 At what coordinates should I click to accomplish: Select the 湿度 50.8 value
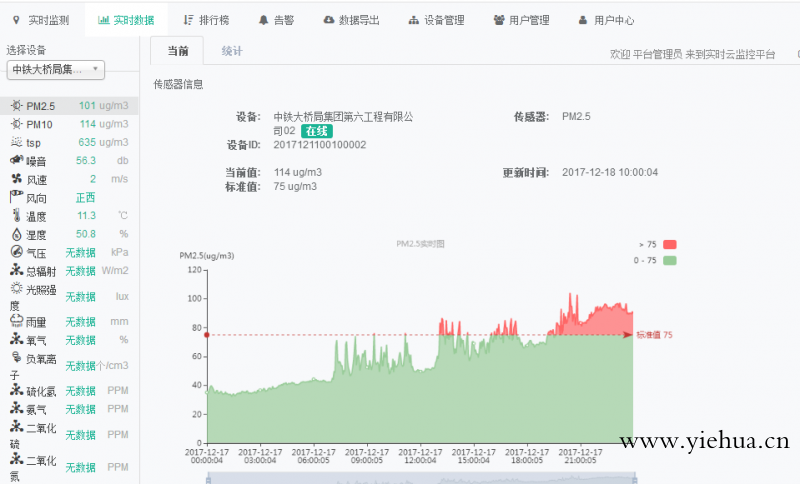(86, 234)
